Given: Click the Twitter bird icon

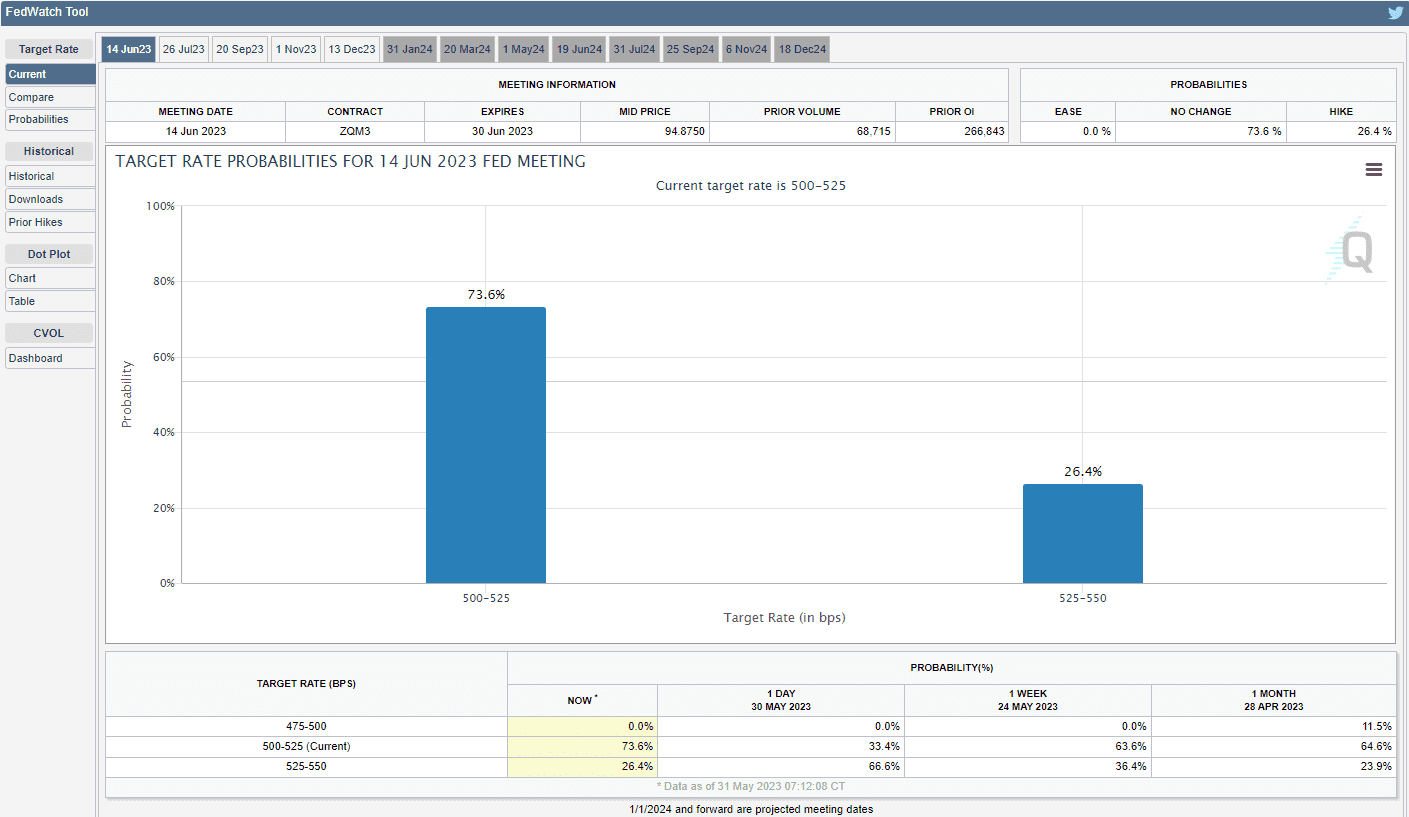Looking at the screenshot, I should point(1395,13).
